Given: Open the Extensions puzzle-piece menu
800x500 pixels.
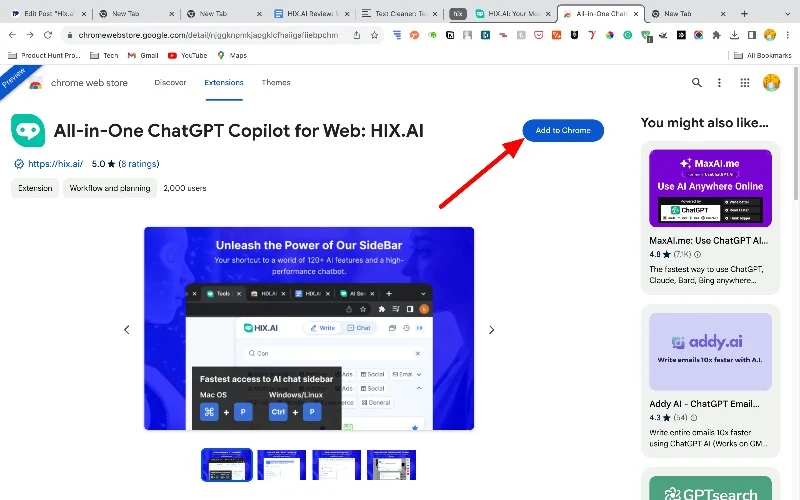Looking at the screenshot, I should click(x=716, y=35).
